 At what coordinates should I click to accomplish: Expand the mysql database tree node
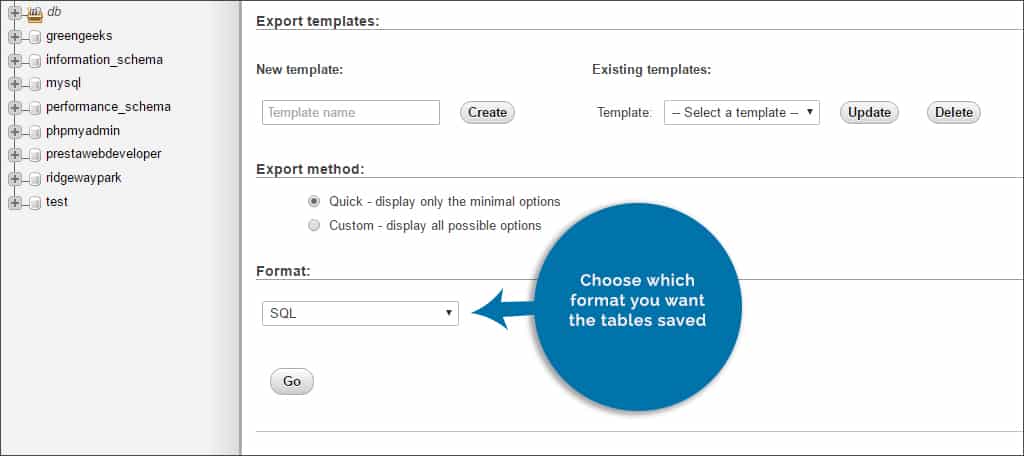pos(15,84)
